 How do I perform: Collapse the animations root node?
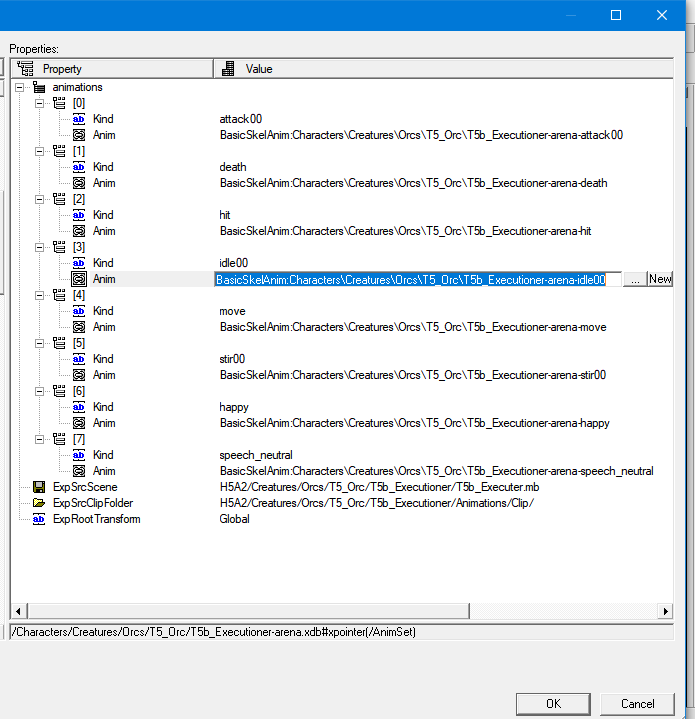point(19,87)
